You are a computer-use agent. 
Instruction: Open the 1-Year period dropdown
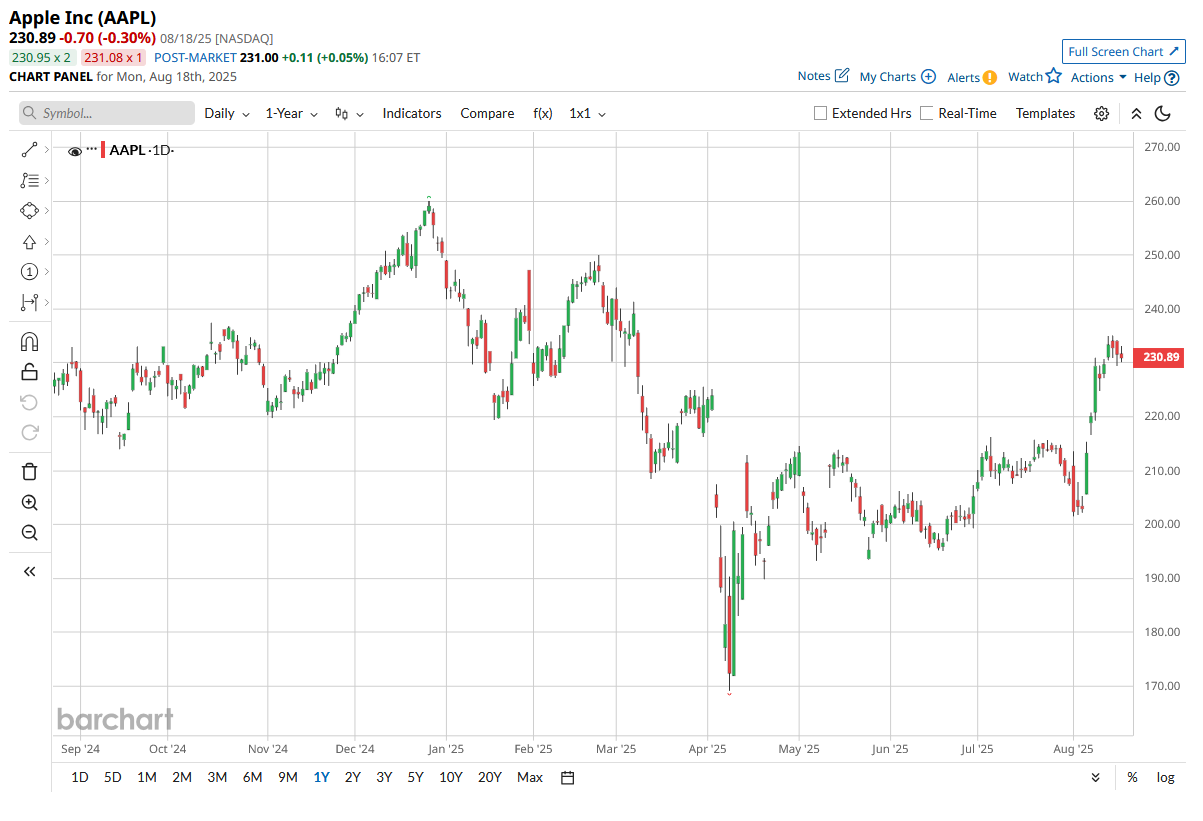tap(292, 114)
